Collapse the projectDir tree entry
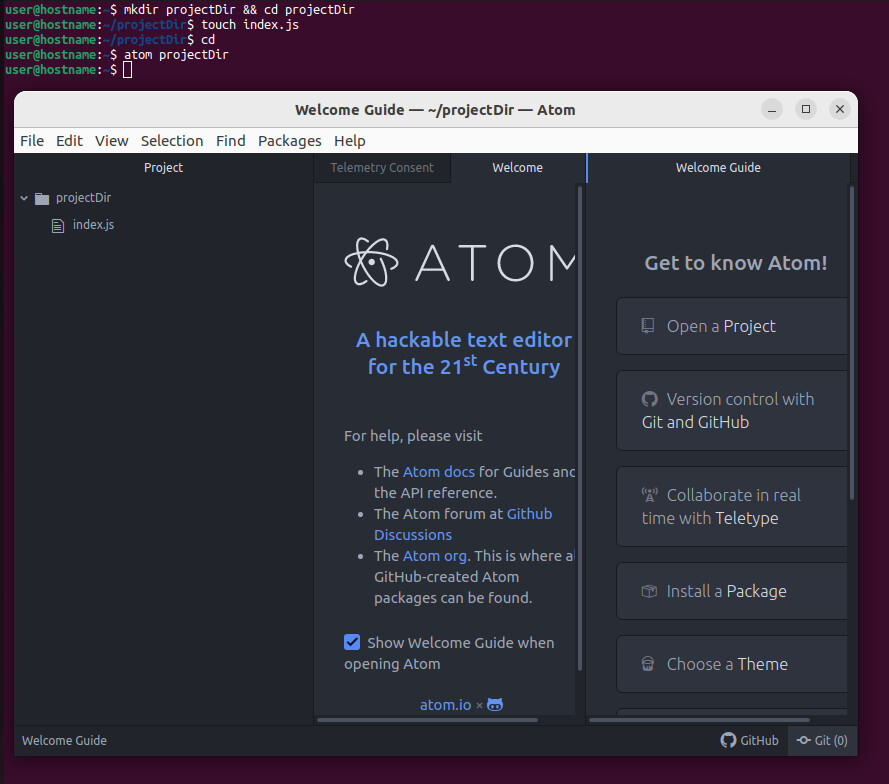889x784 pixels. [x=23, y=197]
